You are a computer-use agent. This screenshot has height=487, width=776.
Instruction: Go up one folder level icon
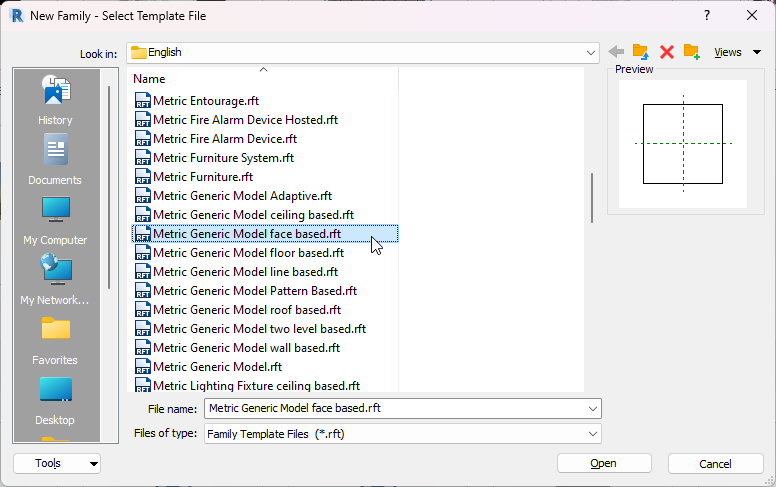(640, 51)
